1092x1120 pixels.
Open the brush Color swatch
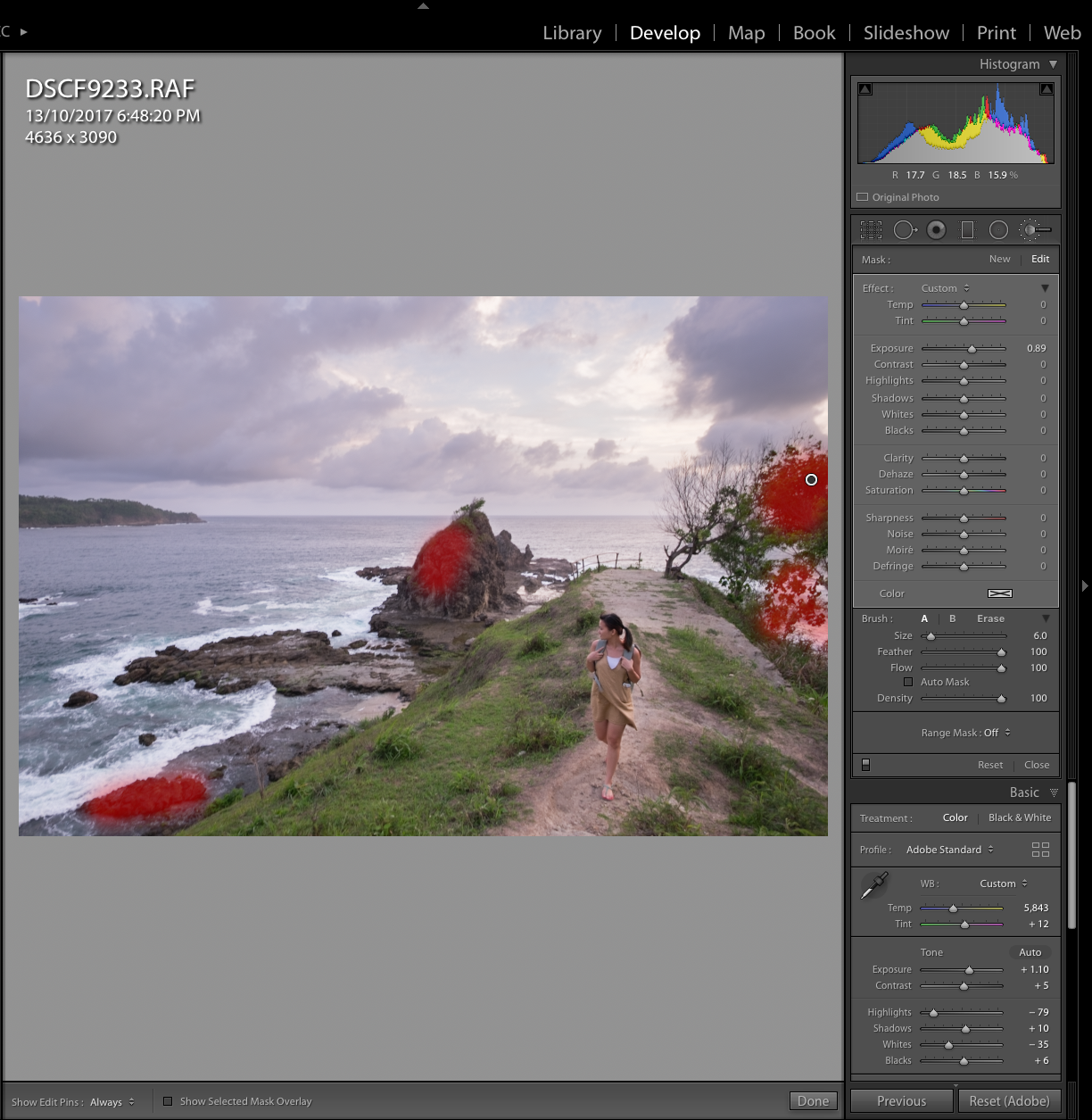pos(999,593)
